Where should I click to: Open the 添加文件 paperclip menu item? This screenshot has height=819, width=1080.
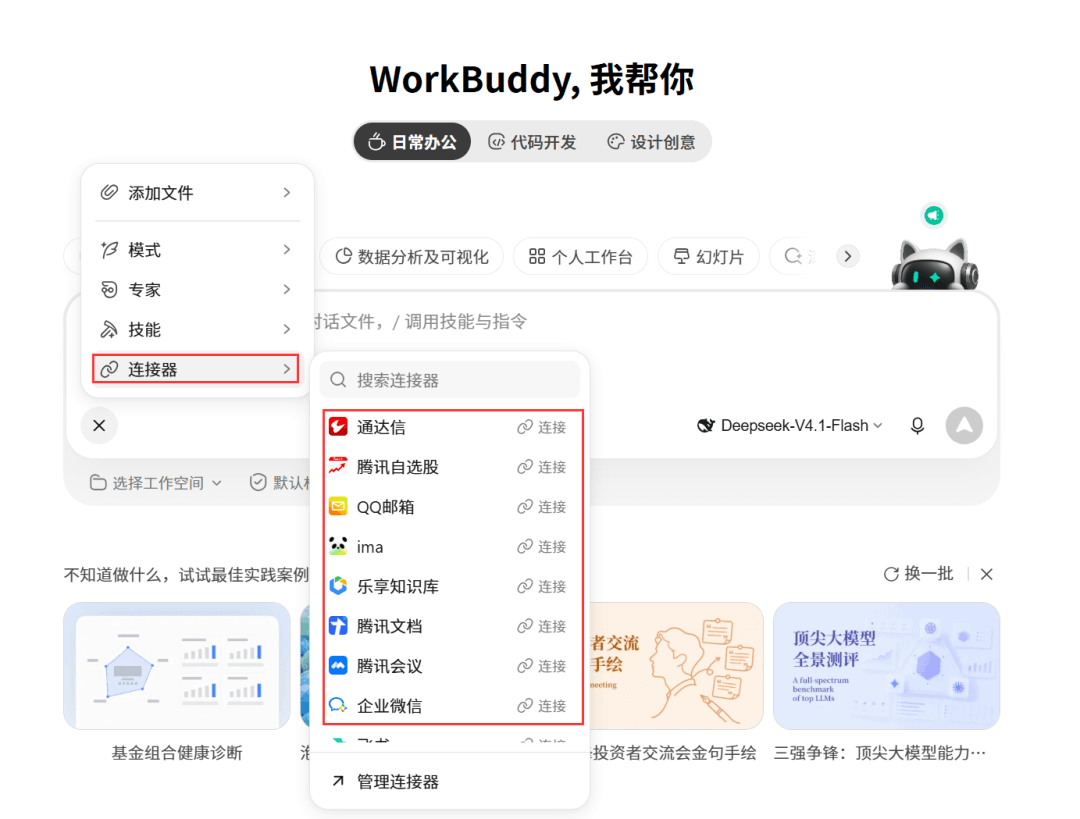point(197,193)
